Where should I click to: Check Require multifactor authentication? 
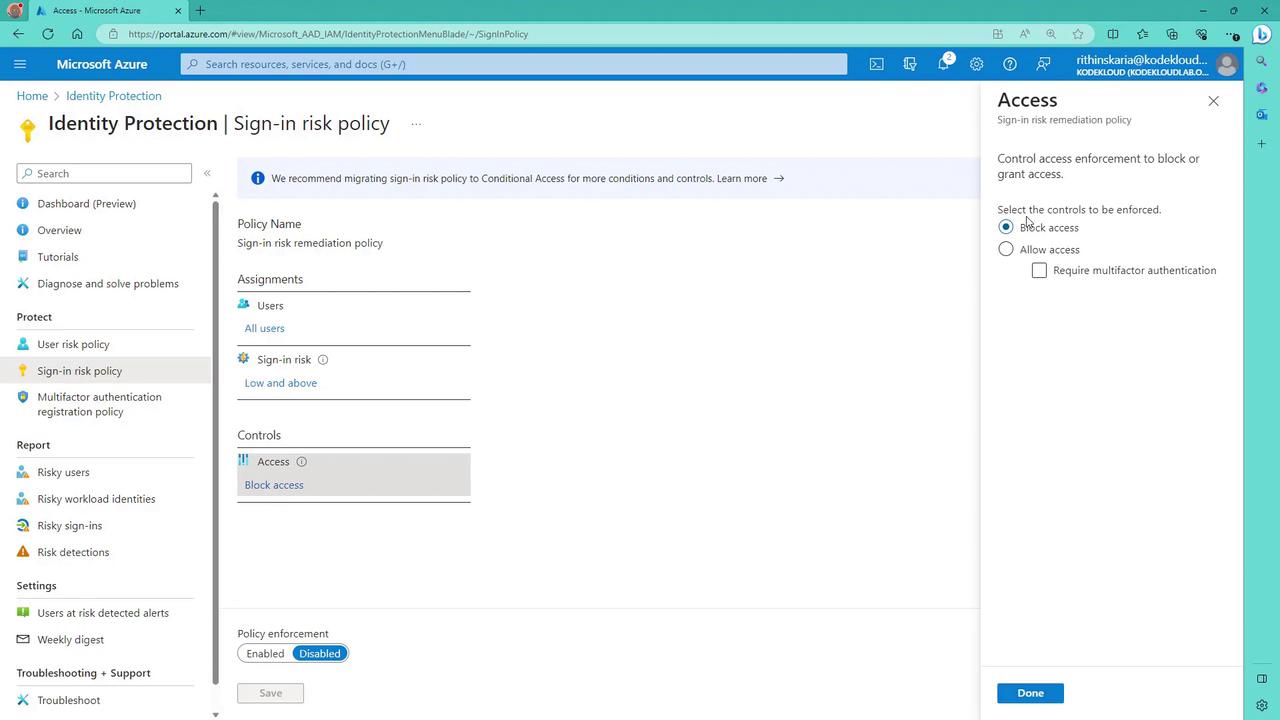[x=1039, y=270]
